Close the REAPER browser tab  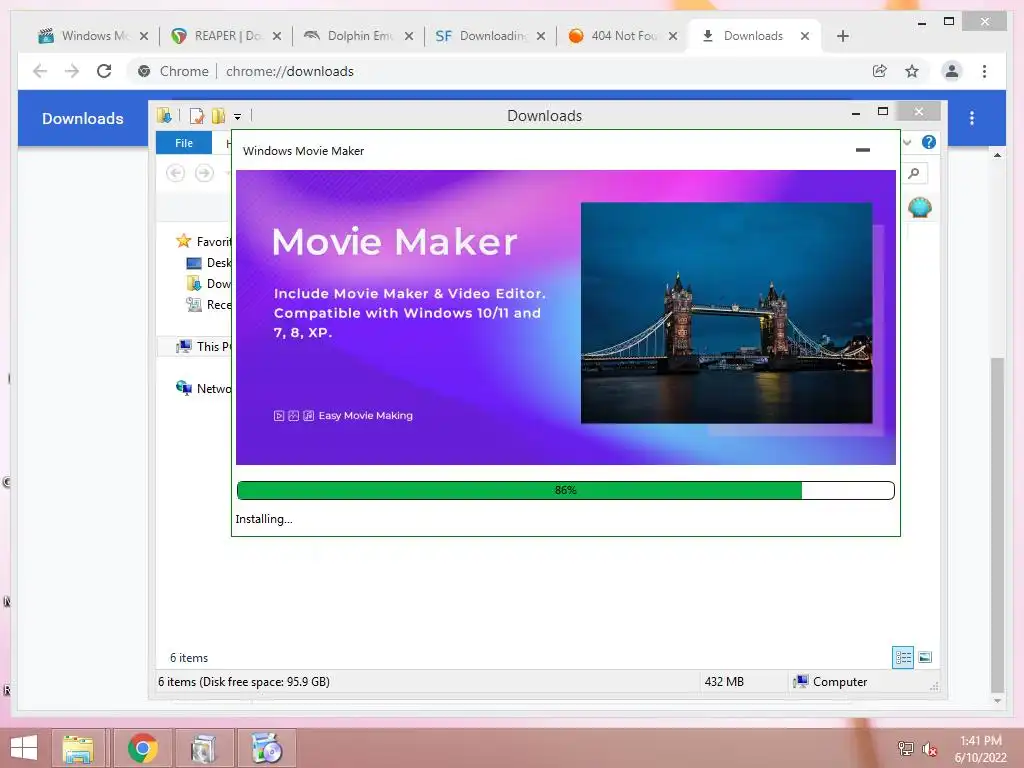[x=277, y=36]
